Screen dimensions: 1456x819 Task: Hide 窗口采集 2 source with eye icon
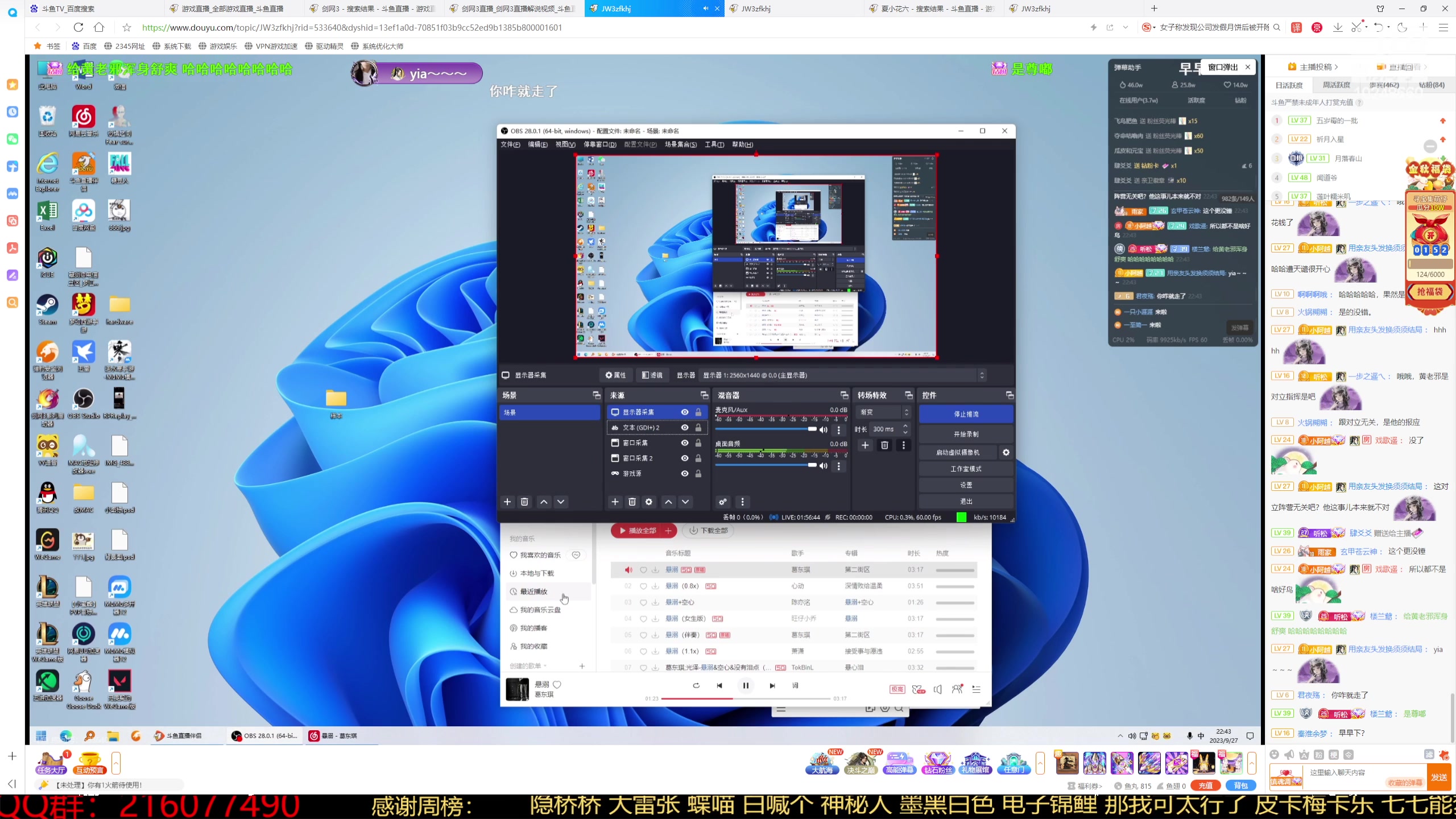coord(685,458)
